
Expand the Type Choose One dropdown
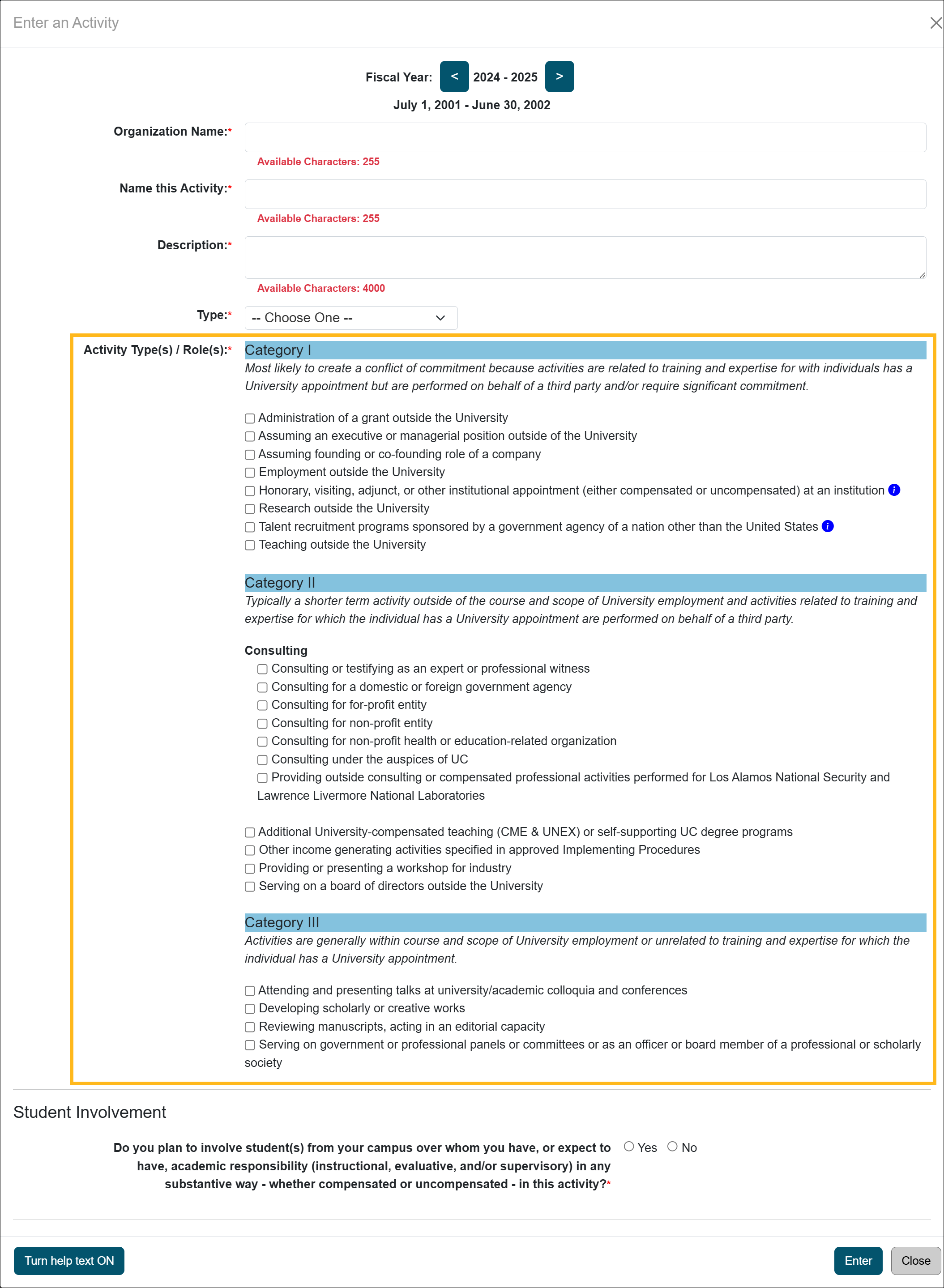point(350,317)
